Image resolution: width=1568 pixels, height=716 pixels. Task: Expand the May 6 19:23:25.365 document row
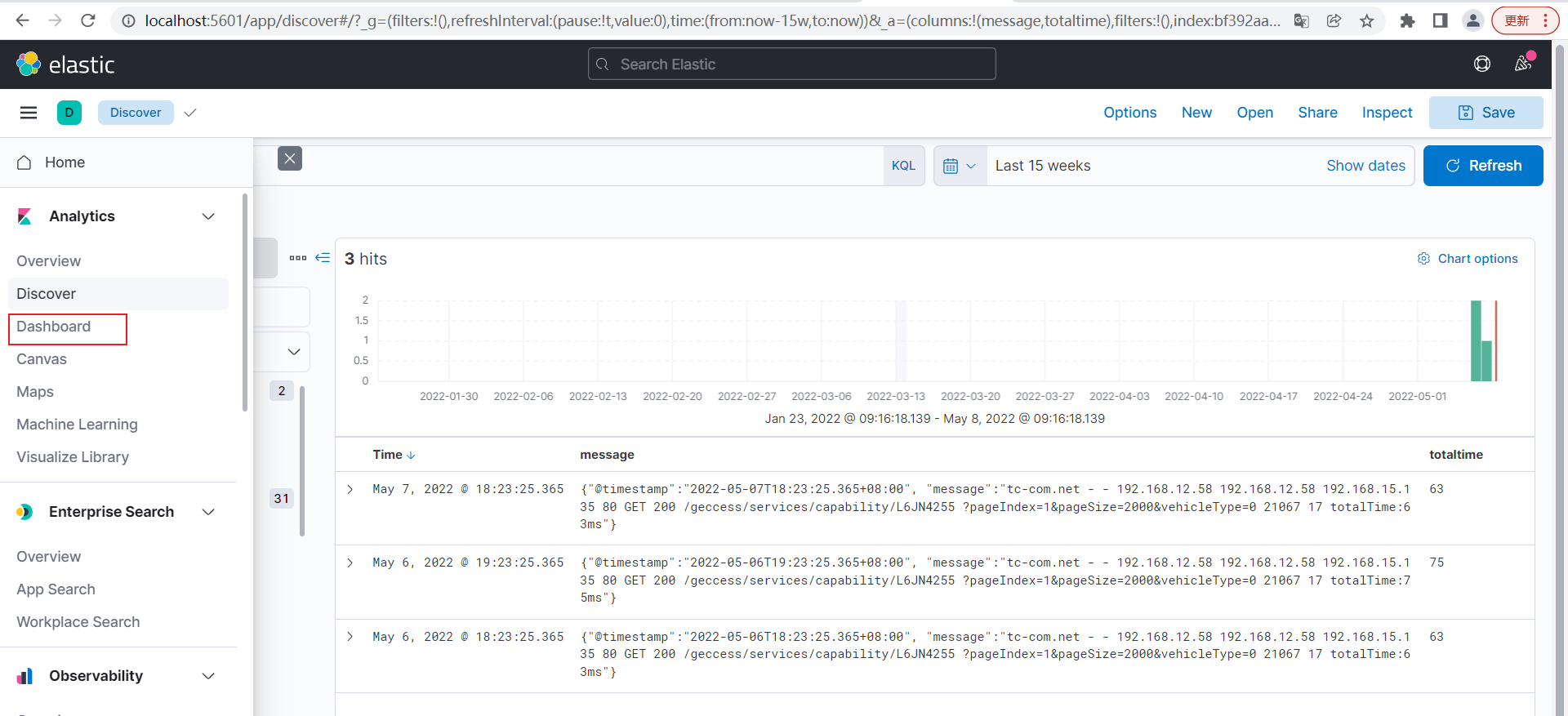click(x=350, y=563)
